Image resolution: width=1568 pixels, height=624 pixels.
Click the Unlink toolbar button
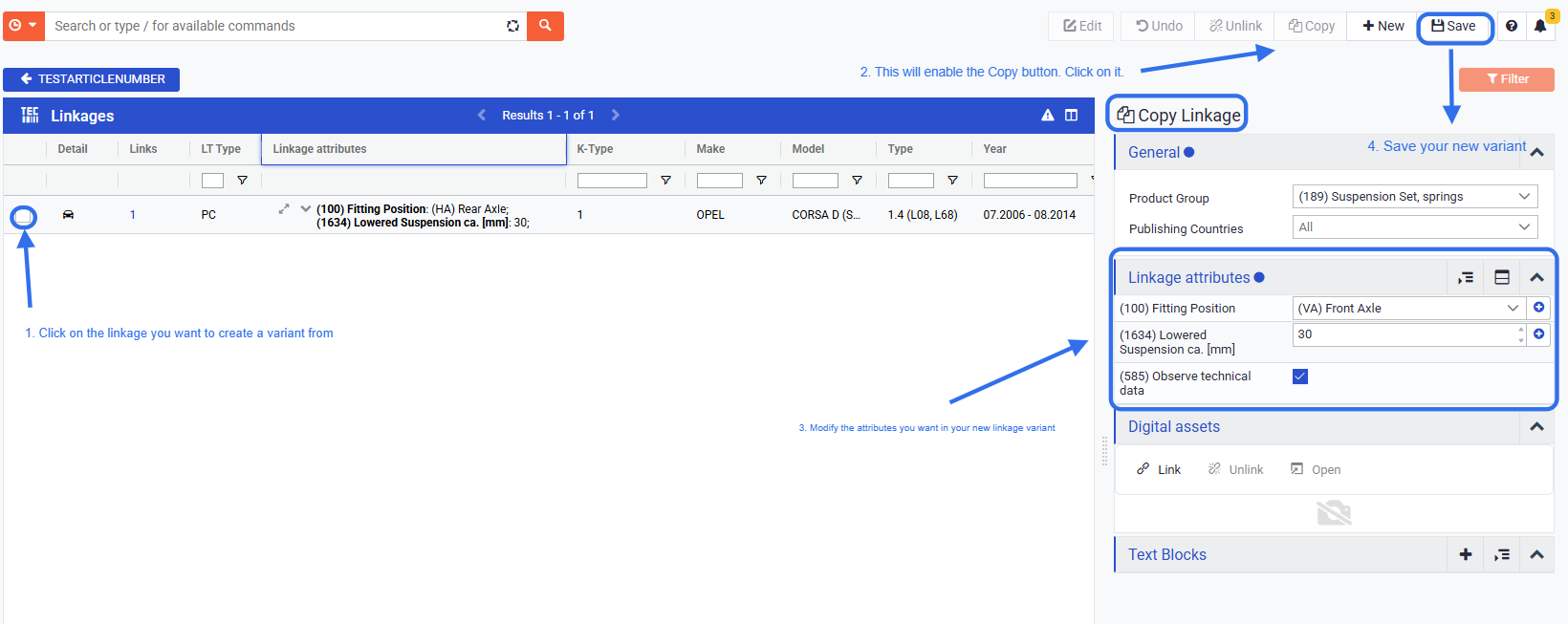pos(1235,26)
